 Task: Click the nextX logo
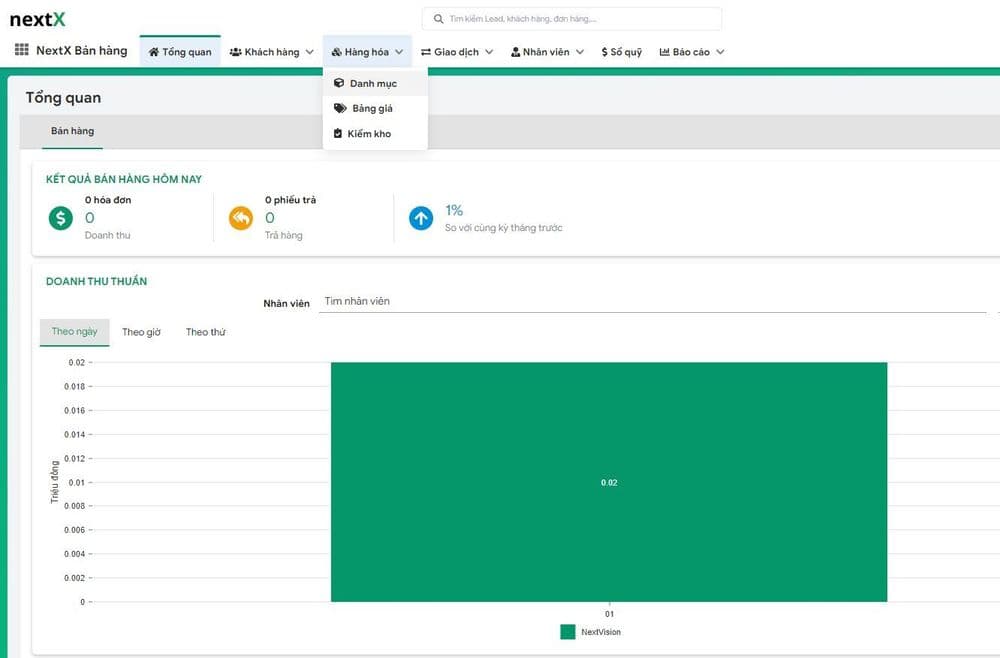[37, 19]
